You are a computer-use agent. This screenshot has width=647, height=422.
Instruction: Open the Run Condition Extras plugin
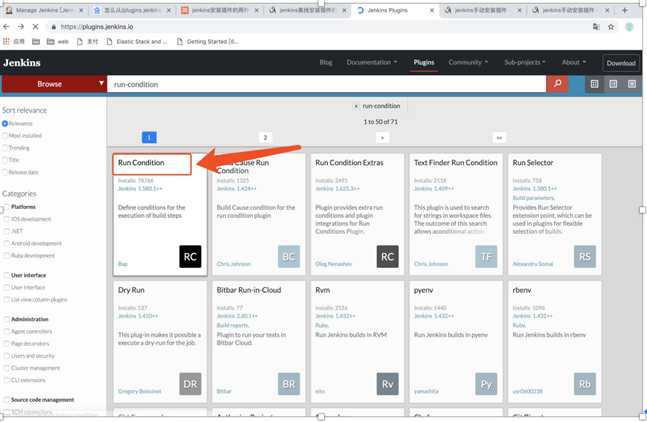[349, 163]
